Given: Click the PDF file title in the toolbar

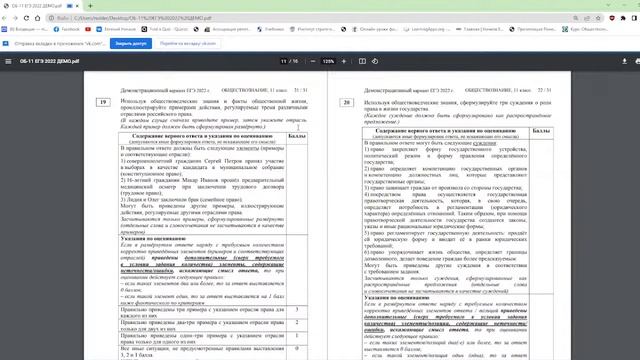Looking at the screenshot, I should pyautogui.click(x=49, y=61).
